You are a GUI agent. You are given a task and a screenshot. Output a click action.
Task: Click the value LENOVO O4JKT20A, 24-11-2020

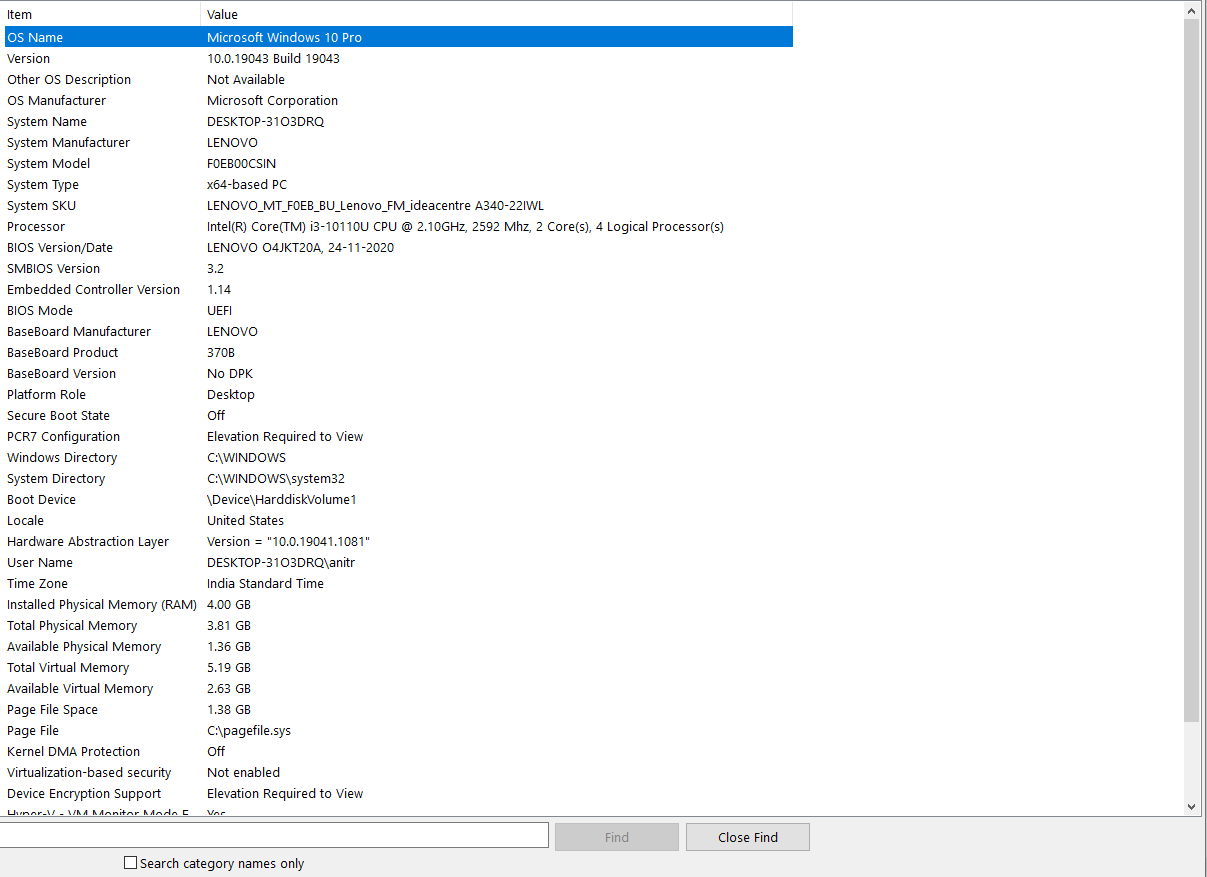(300, 247)
